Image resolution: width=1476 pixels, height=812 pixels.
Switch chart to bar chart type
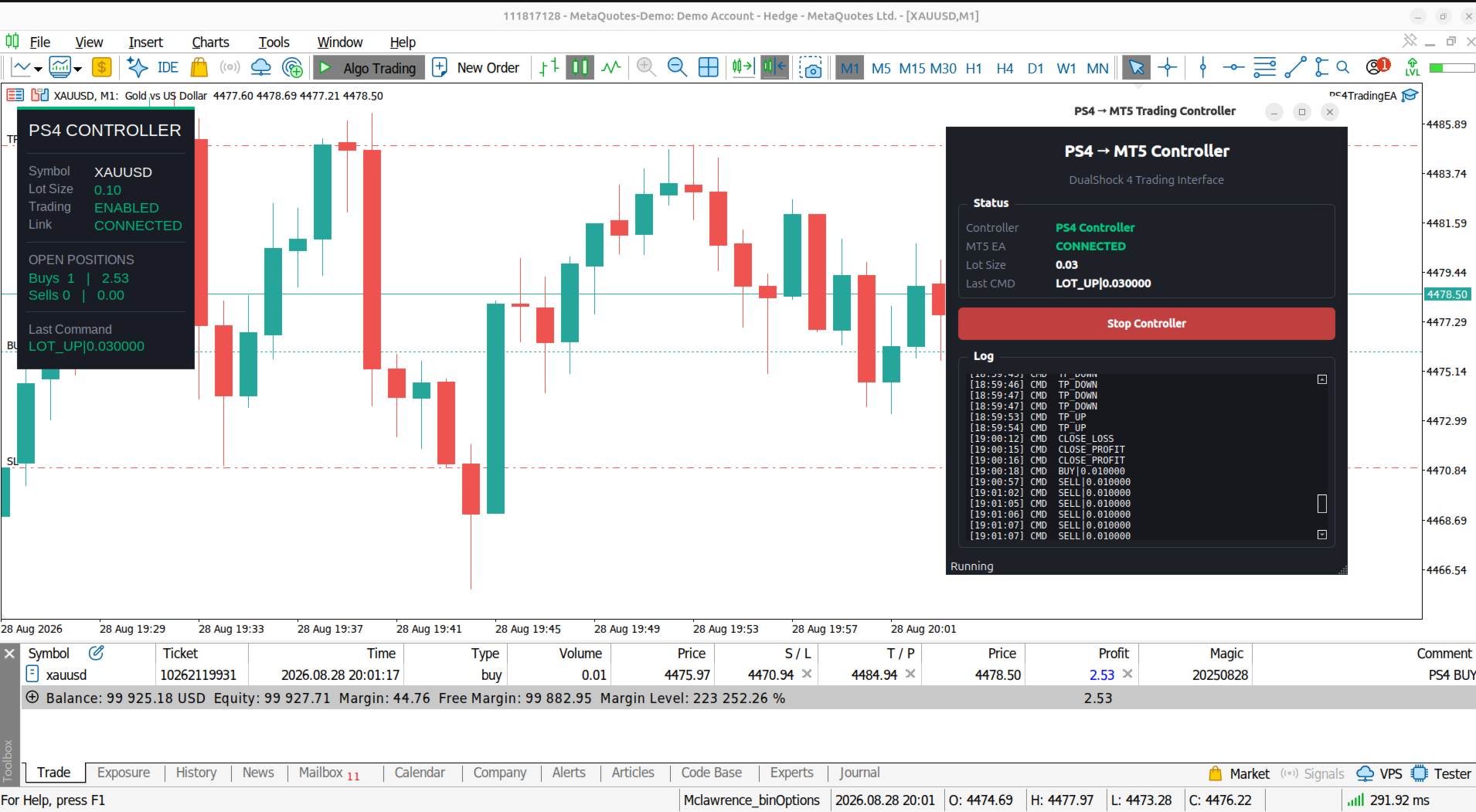coord(549,68)
